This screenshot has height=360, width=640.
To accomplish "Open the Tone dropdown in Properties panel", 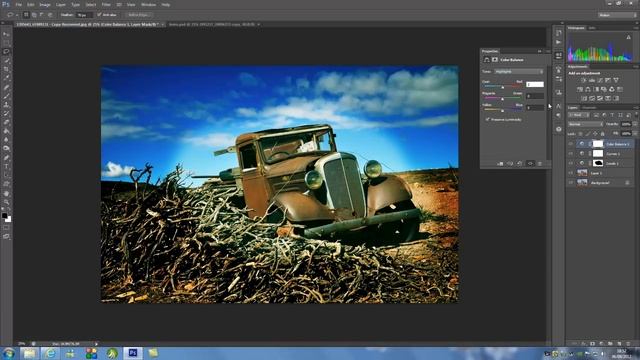I will 519,71.
